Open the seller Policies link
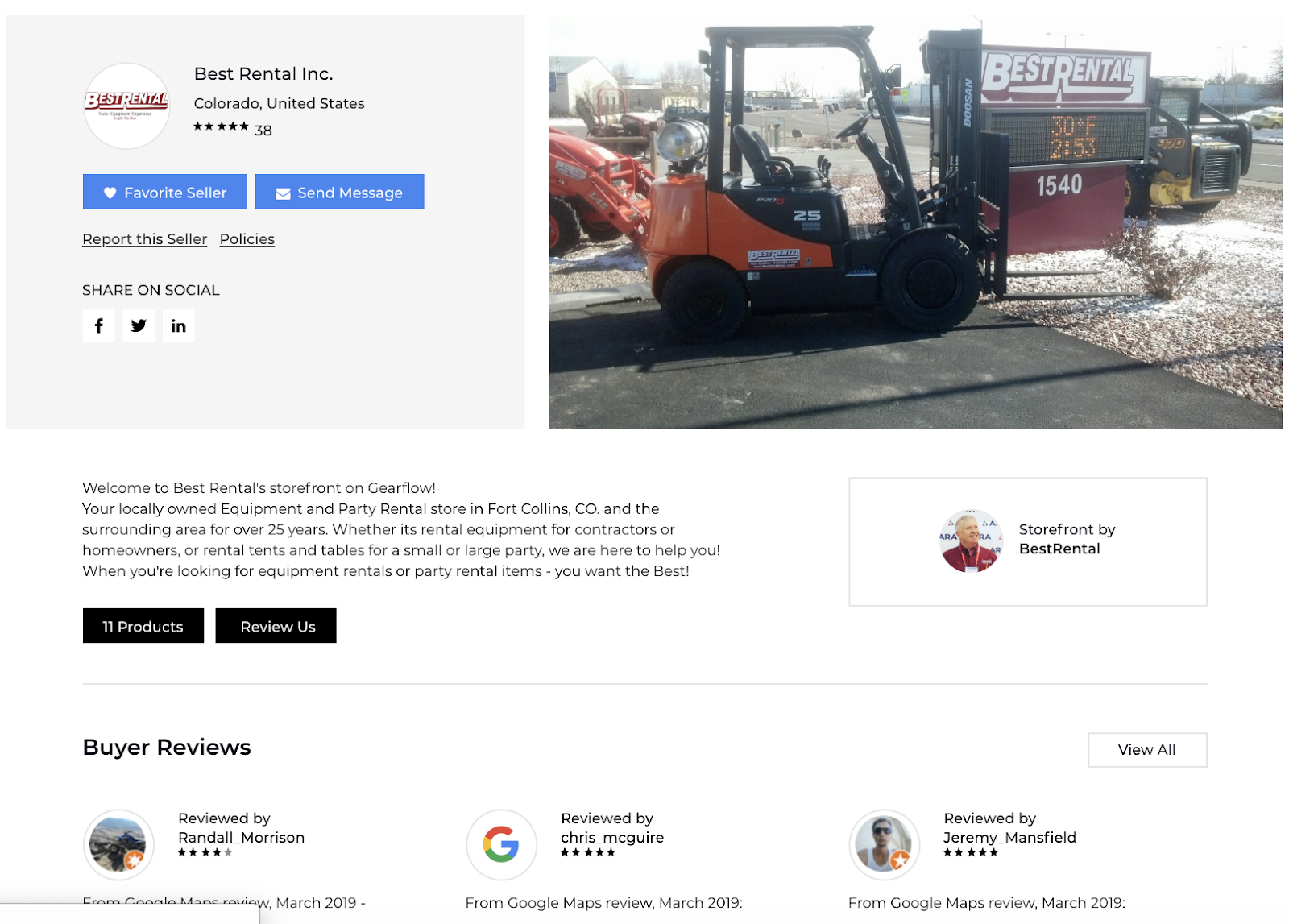This screenshot has height=924, width=1289. tap(247, 239)
